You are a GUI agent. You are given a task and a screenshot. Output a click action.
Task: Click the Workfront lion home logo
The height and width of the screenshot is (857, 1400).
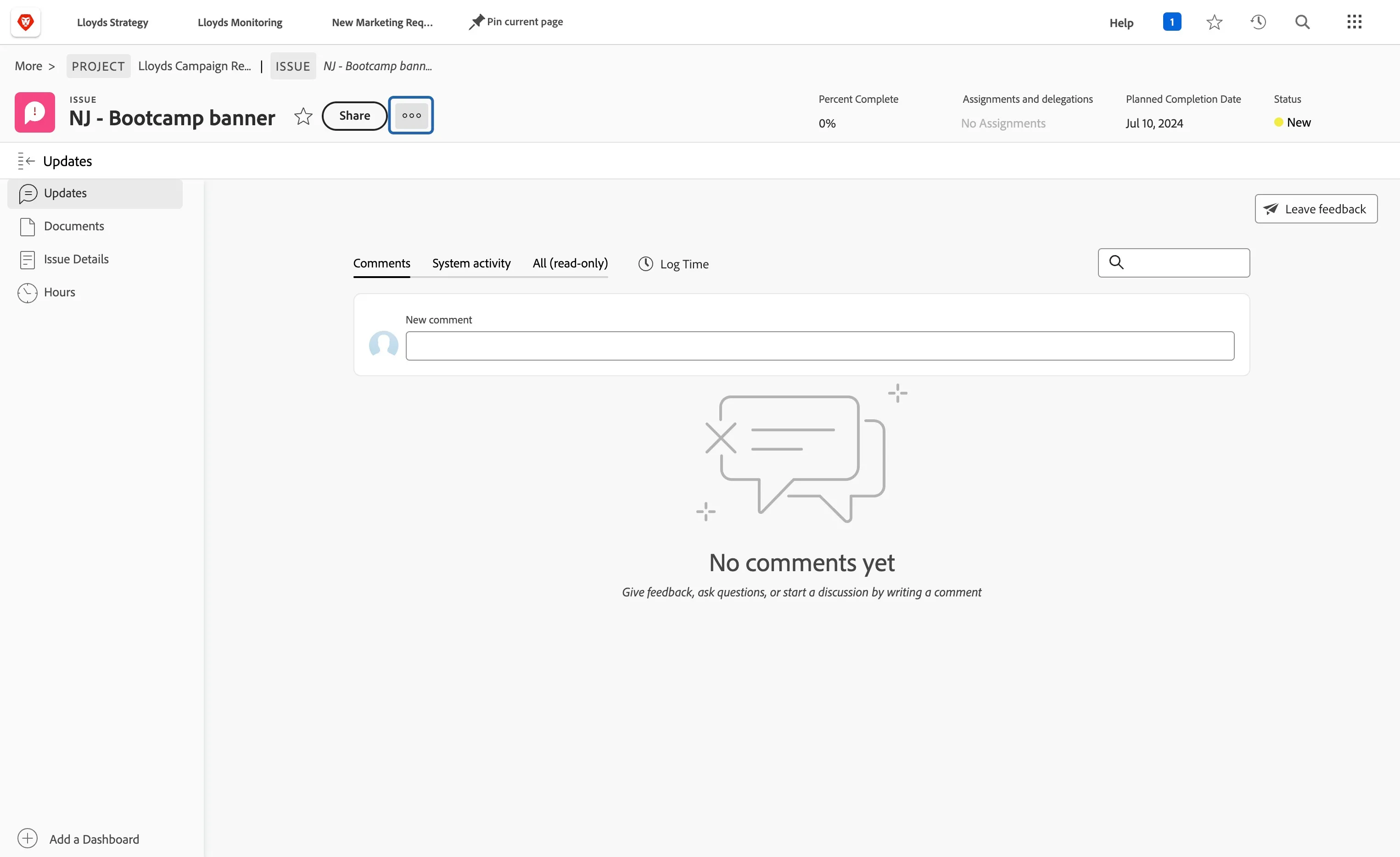click(x=26, y=22)
